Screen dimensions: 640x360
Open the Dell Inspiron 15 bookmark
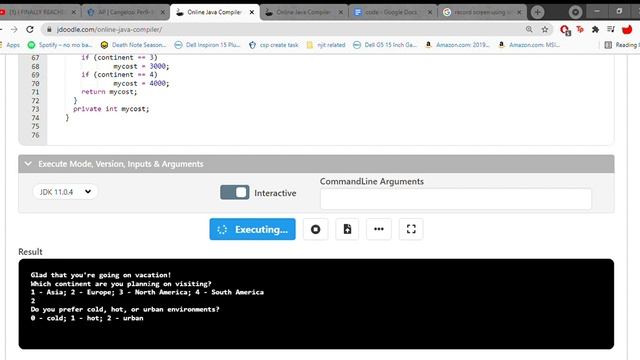[207, 45]
